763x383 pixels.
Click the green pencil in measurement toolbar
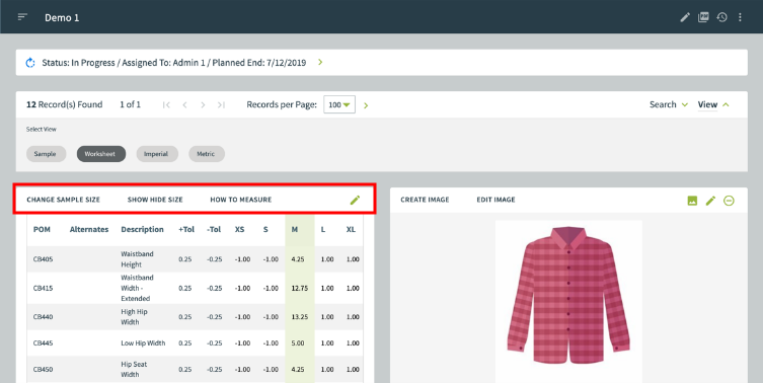(355, 200)
